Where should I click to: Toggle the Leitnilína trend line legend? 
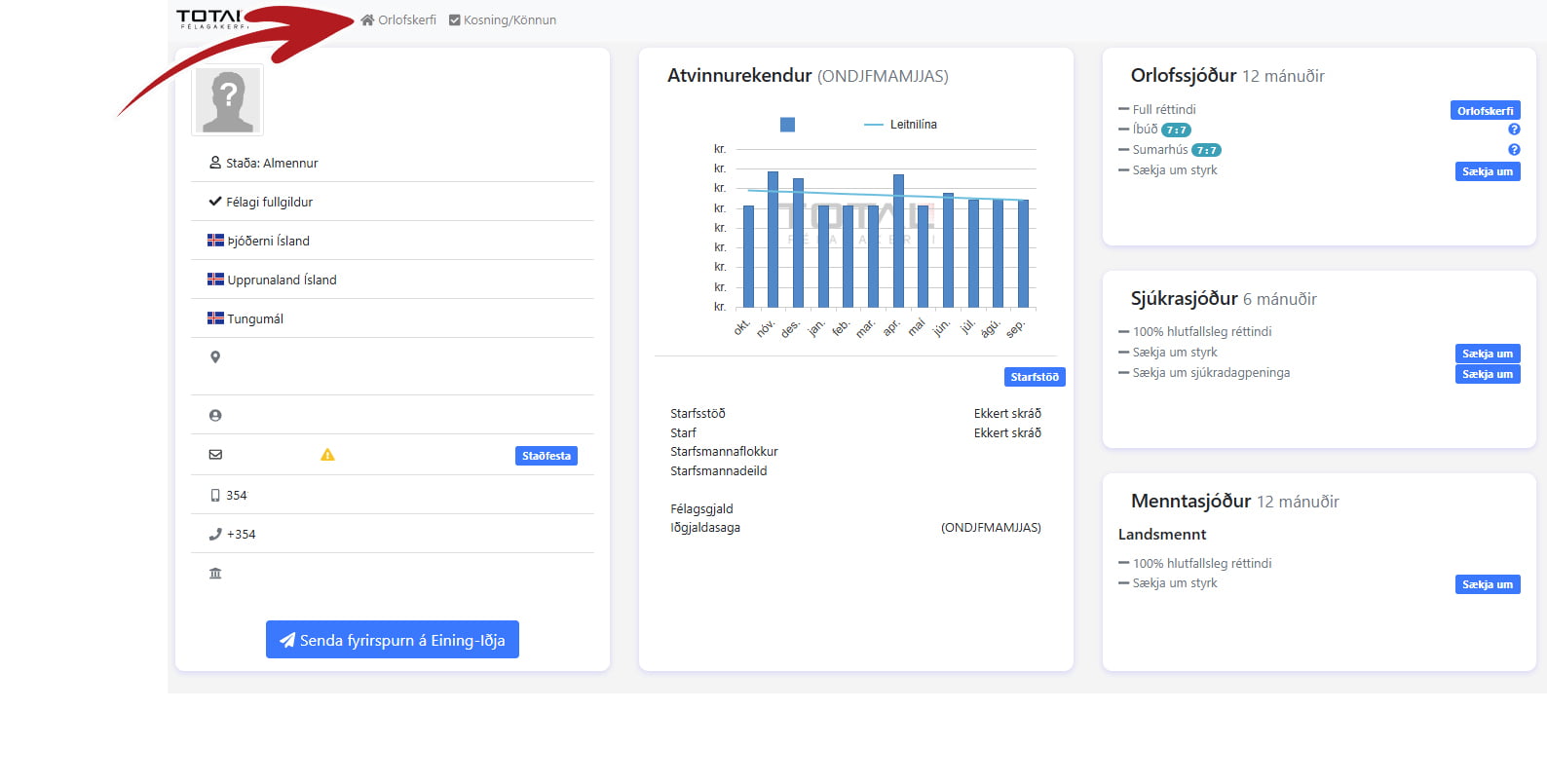coord(900,125)
